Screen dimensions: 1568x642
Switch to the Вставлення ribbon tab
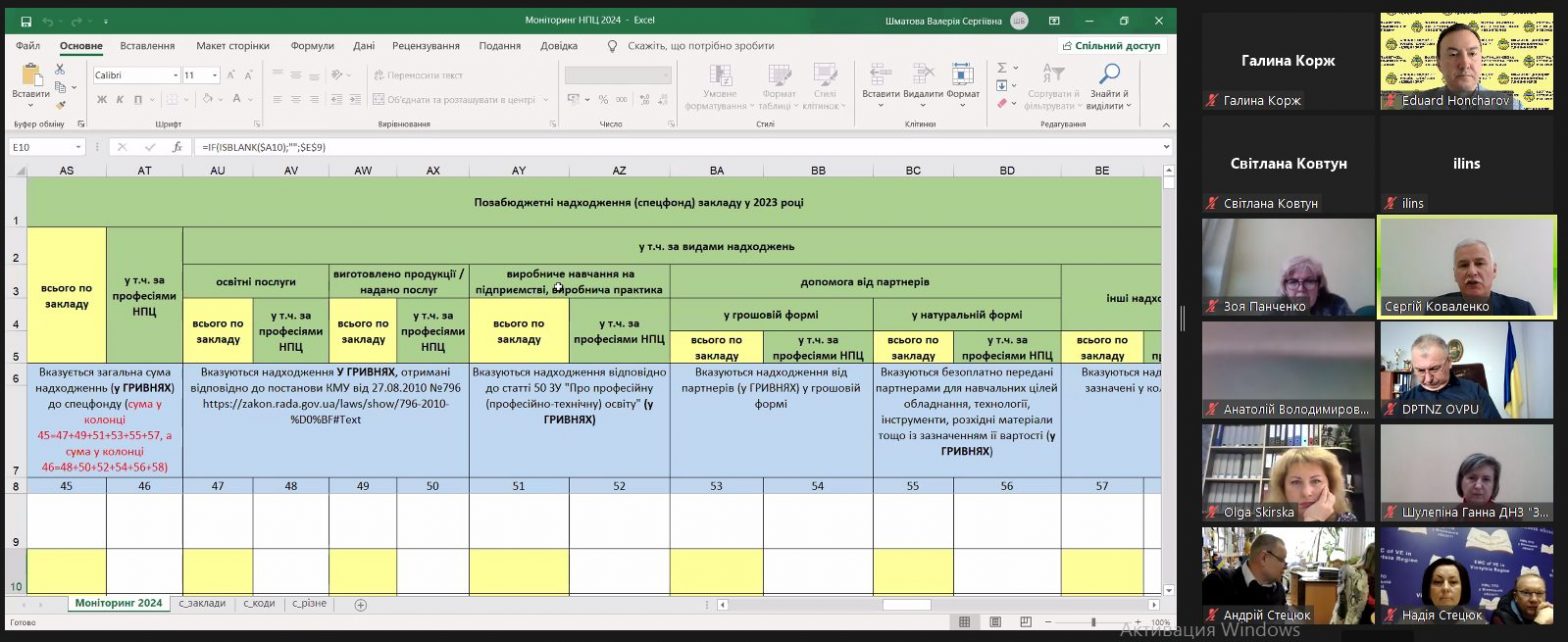pos(147,46)
